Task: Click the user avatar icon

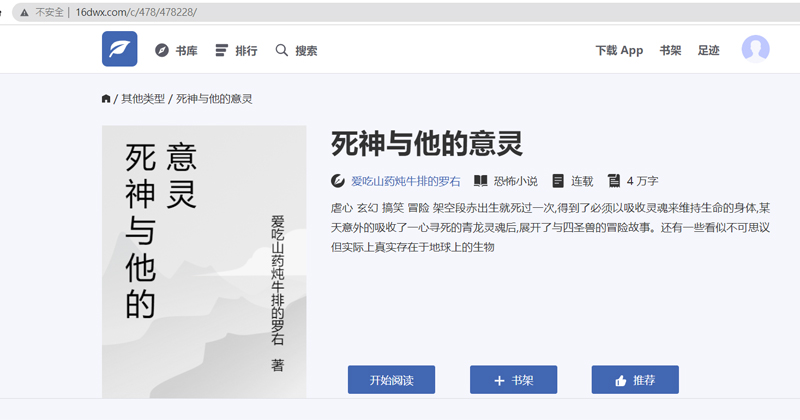Action: point(756,49)
